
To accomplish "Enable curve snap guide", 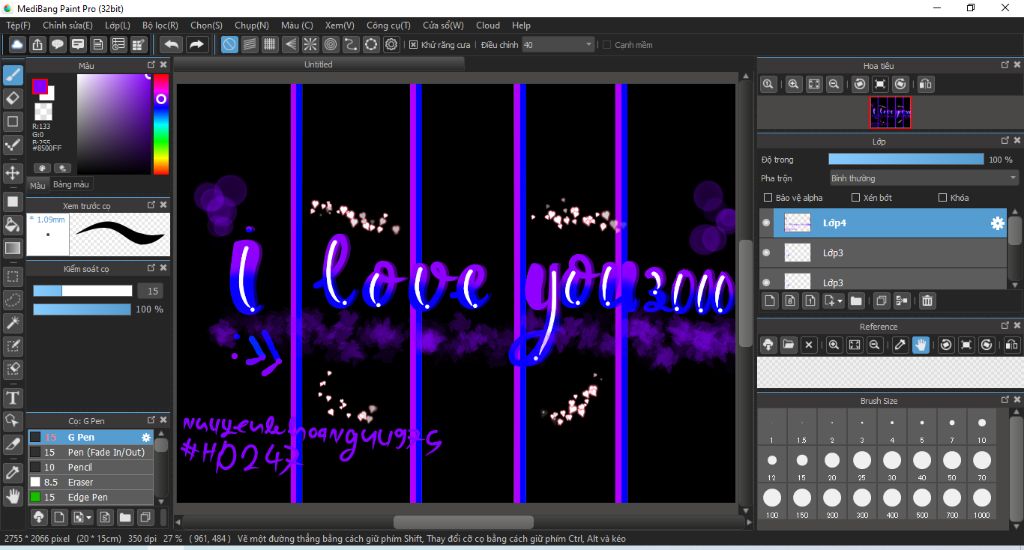I will click(x=351, y=44).
